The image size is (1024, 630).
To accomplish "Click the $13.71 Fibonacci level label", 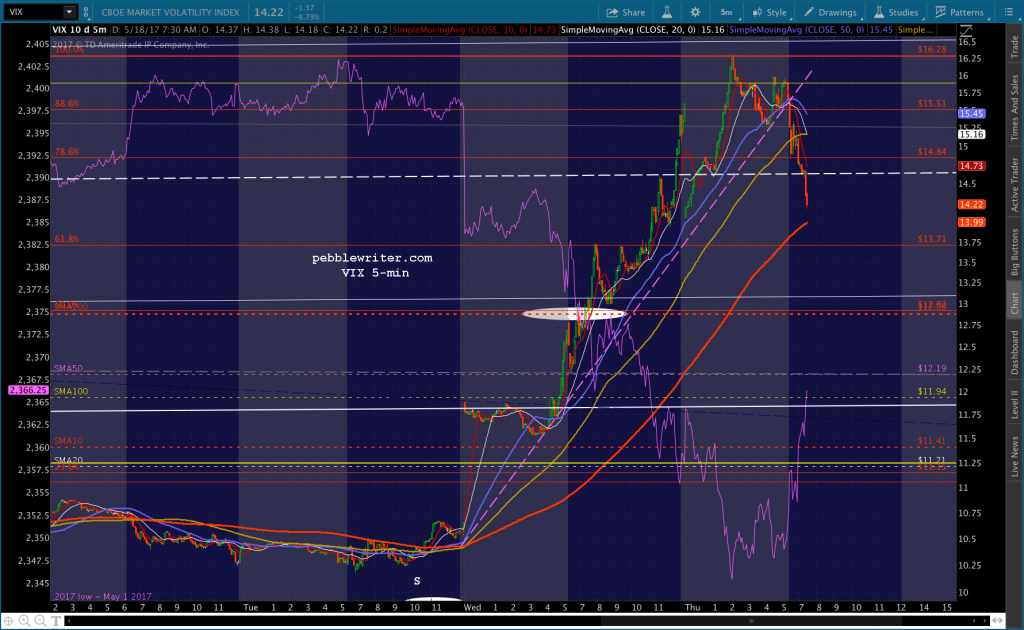I will pos(932,239).
